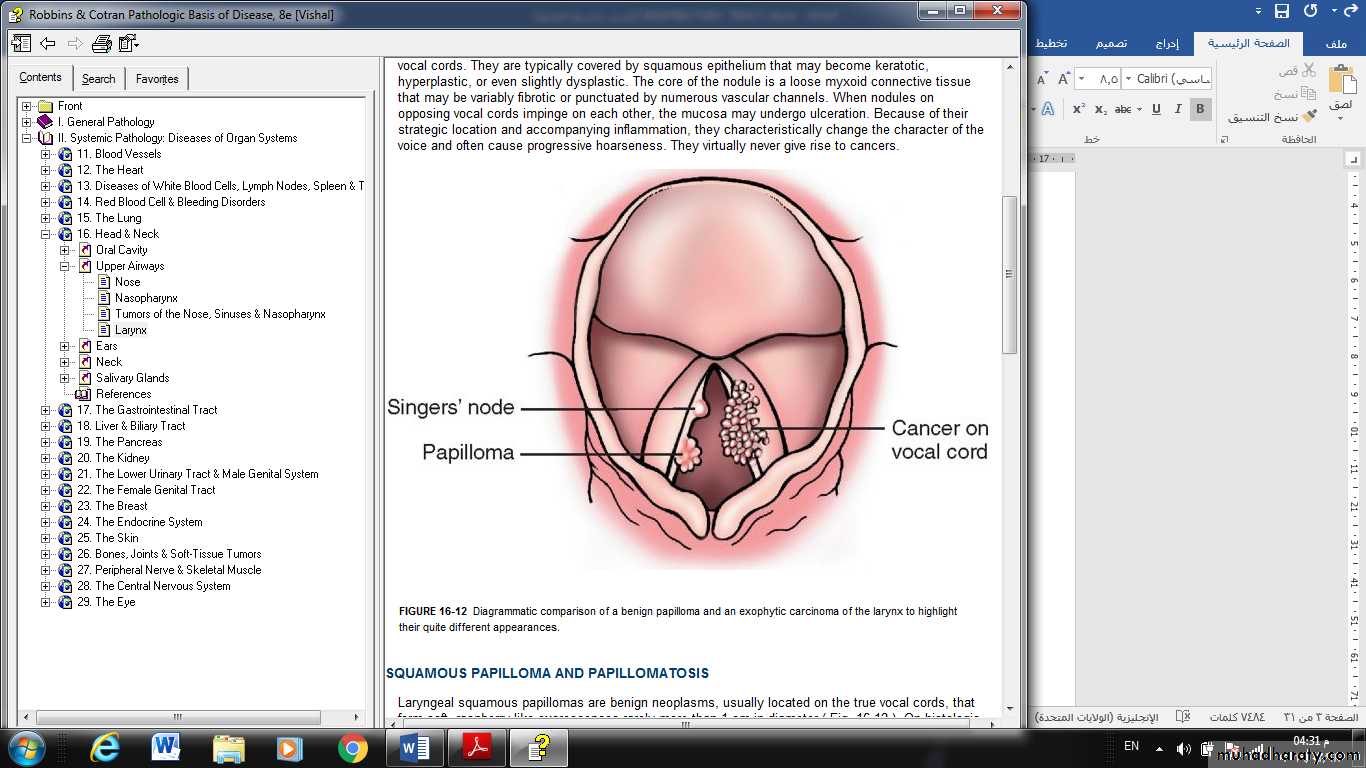The width and height of the screenshot is (1366, 768).
Task: Click the content pane vertical scrollbar thumb
Action: point(1009,274)
